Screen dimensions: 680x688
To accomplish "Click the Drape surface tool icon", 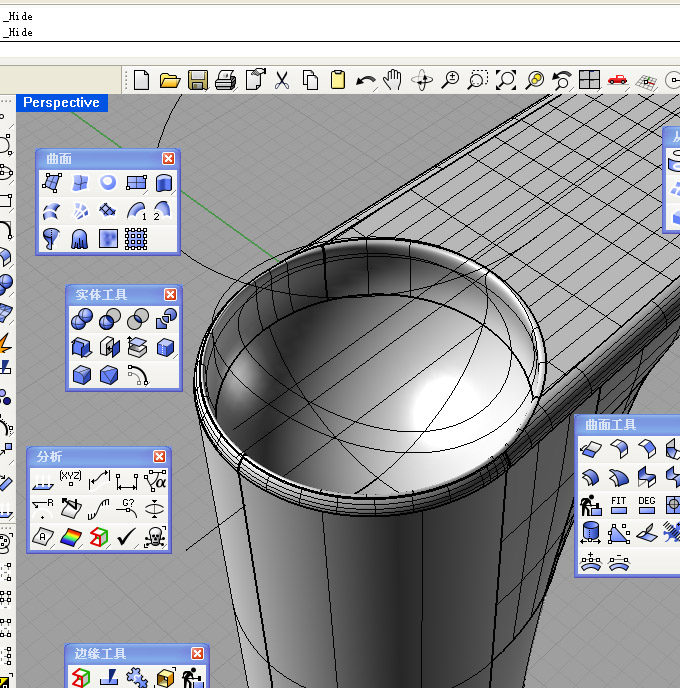I will 79,239.
